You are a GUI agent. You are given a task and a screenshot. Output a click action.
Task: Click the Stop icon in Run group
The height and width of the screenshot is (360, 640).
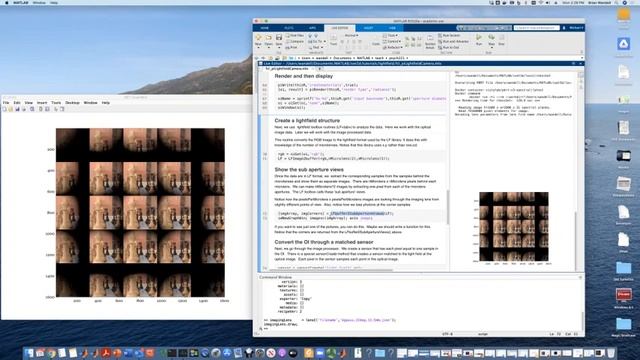[502, 37]
